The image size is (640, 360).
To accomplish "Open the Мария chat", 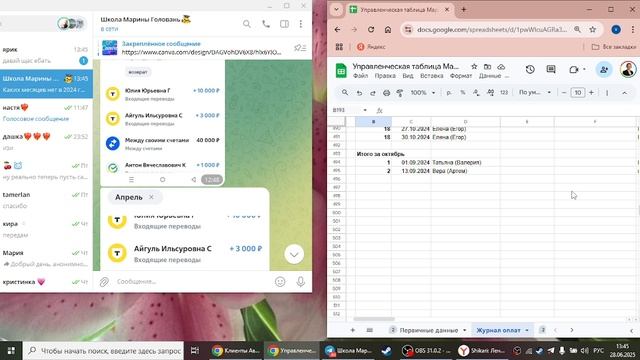I will pyautogui.click(x=46, y=258).
